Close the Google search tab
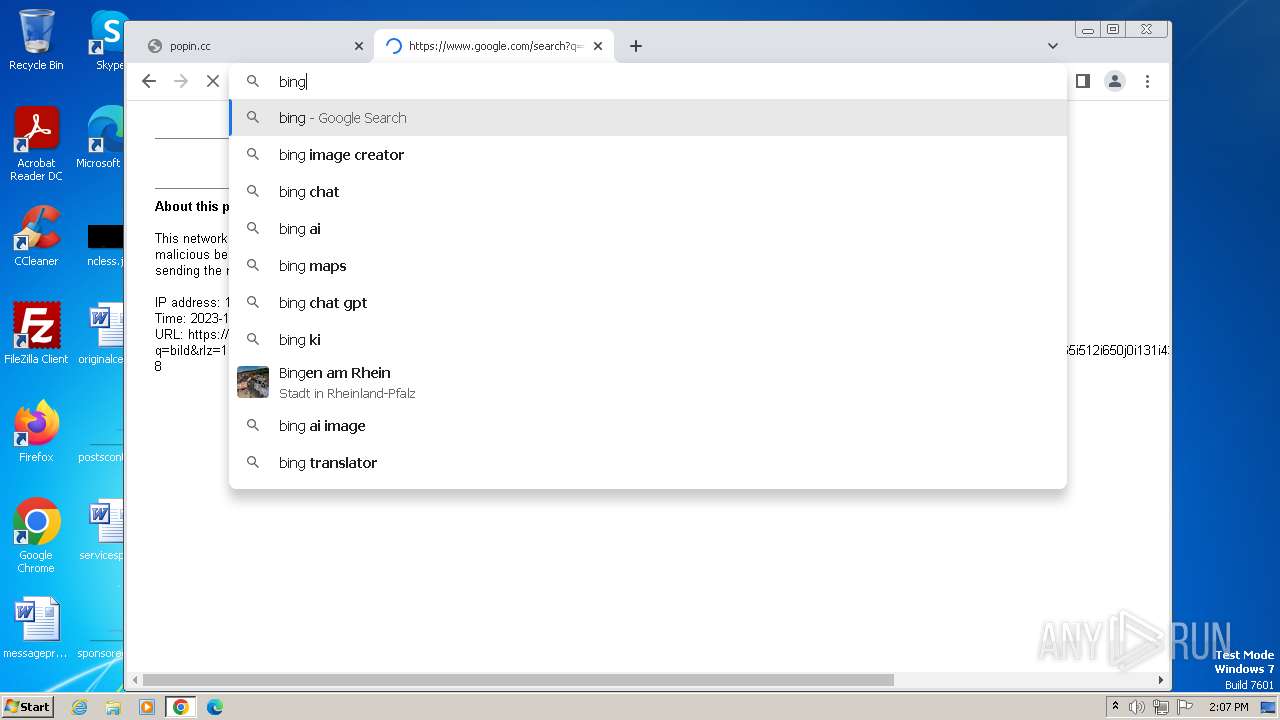Image resolution: width=1280 pixels, height=720 pixels. 598,46
